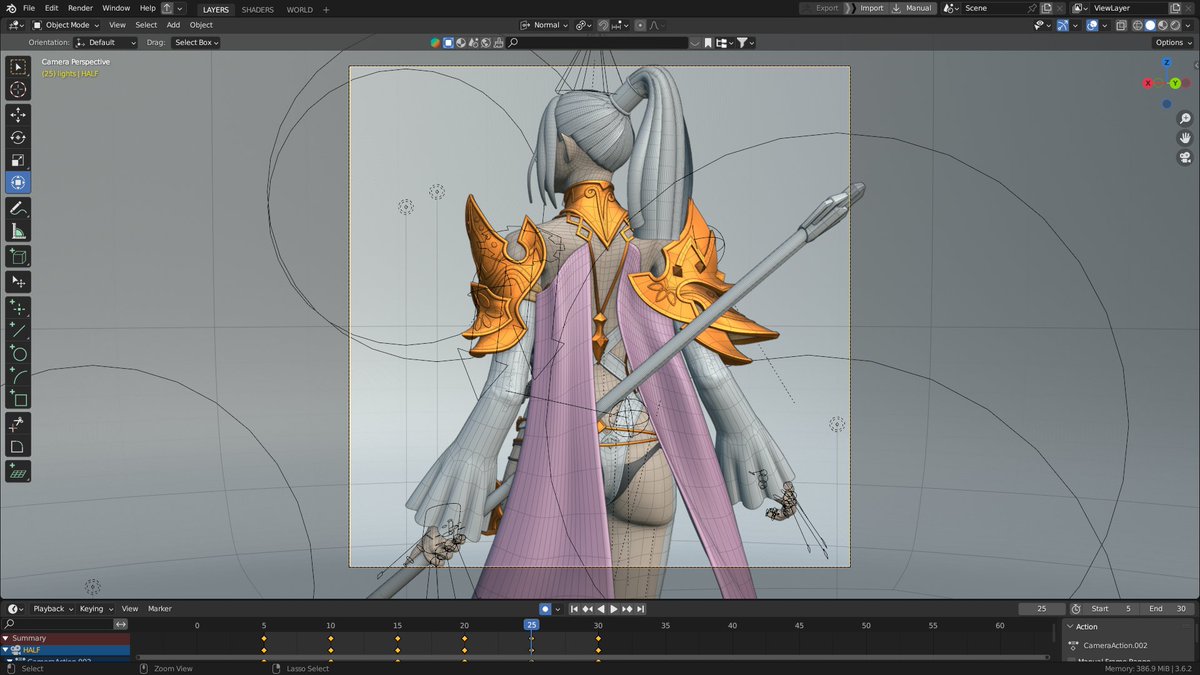The width and height of the screenshot is (1200, 675).
Task: Switch to material preview shading
Action: click(x=1163, y=25)
